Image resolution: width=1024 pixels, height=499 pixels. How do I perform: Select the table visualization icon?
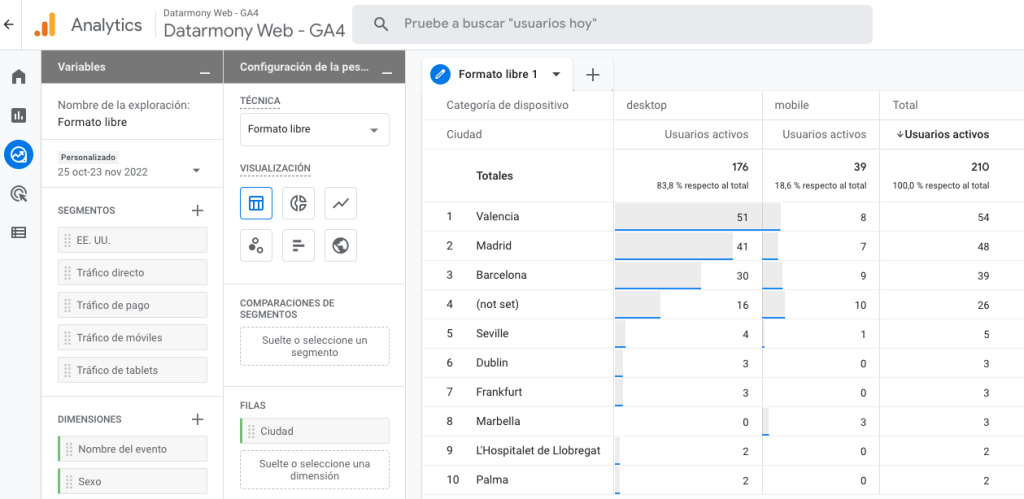(256, 203)
